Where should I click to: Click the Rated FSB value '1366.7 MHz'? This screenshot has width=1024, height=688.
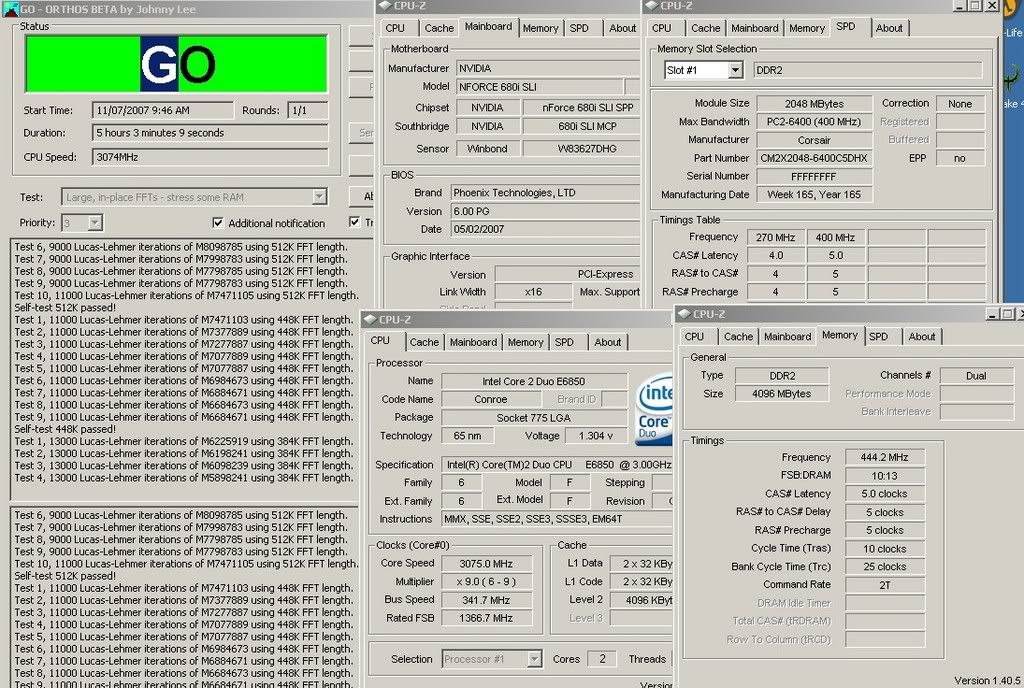point(487,618)
